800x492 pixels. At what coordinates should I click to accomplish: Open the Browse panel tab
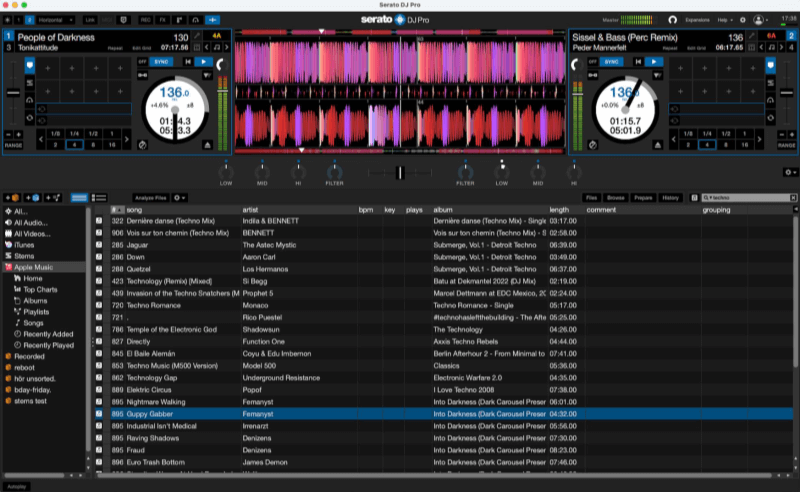click(616, 198)
